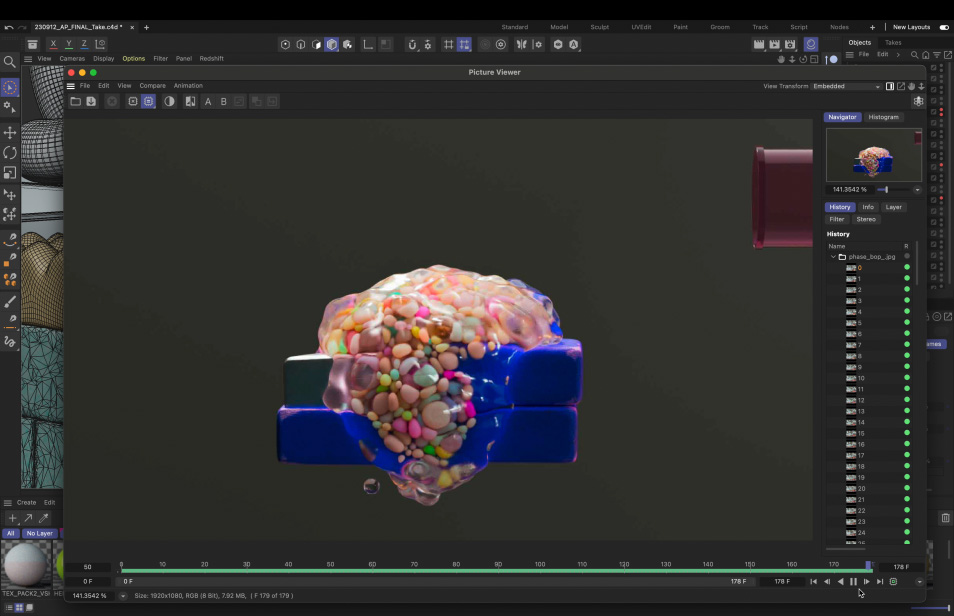Switch to the Histogram tab
Image resolution: width=954 pixels, height=616 pixels.
click(x=883, y=117)
